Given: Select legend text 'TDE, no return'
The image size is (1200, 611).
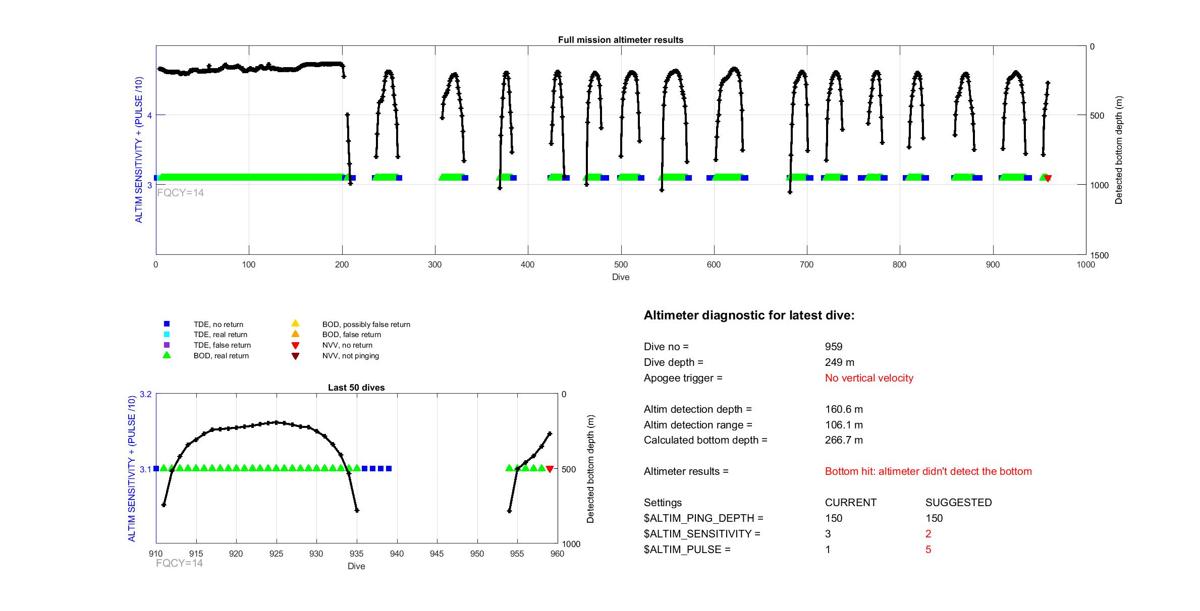Looking at the screenshot, I should [x=218, y=325].
